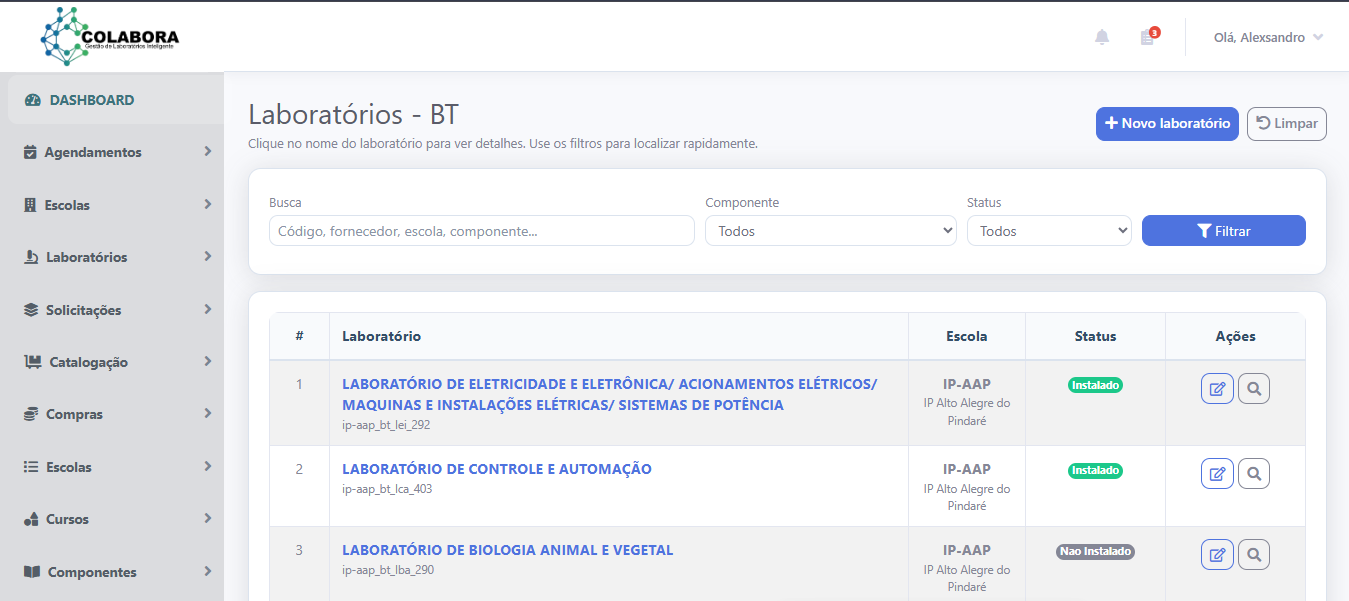Click the code ip-aap_bt_lca_403
Screen dimensions: 1349x601
tap(387, 489)
